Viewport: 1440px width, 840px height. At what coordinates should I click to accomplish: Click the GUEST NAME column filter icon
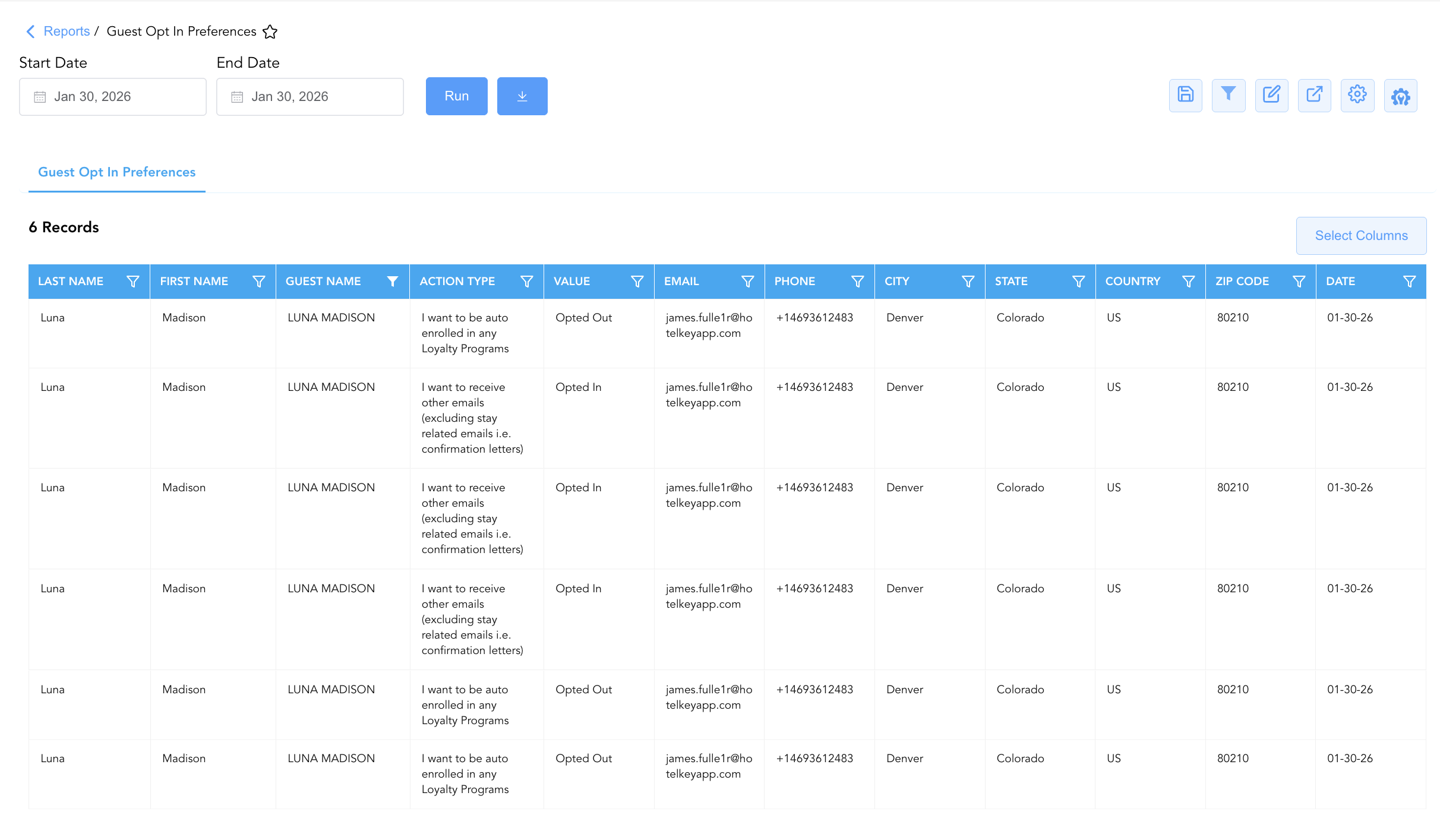coord(393,282)
